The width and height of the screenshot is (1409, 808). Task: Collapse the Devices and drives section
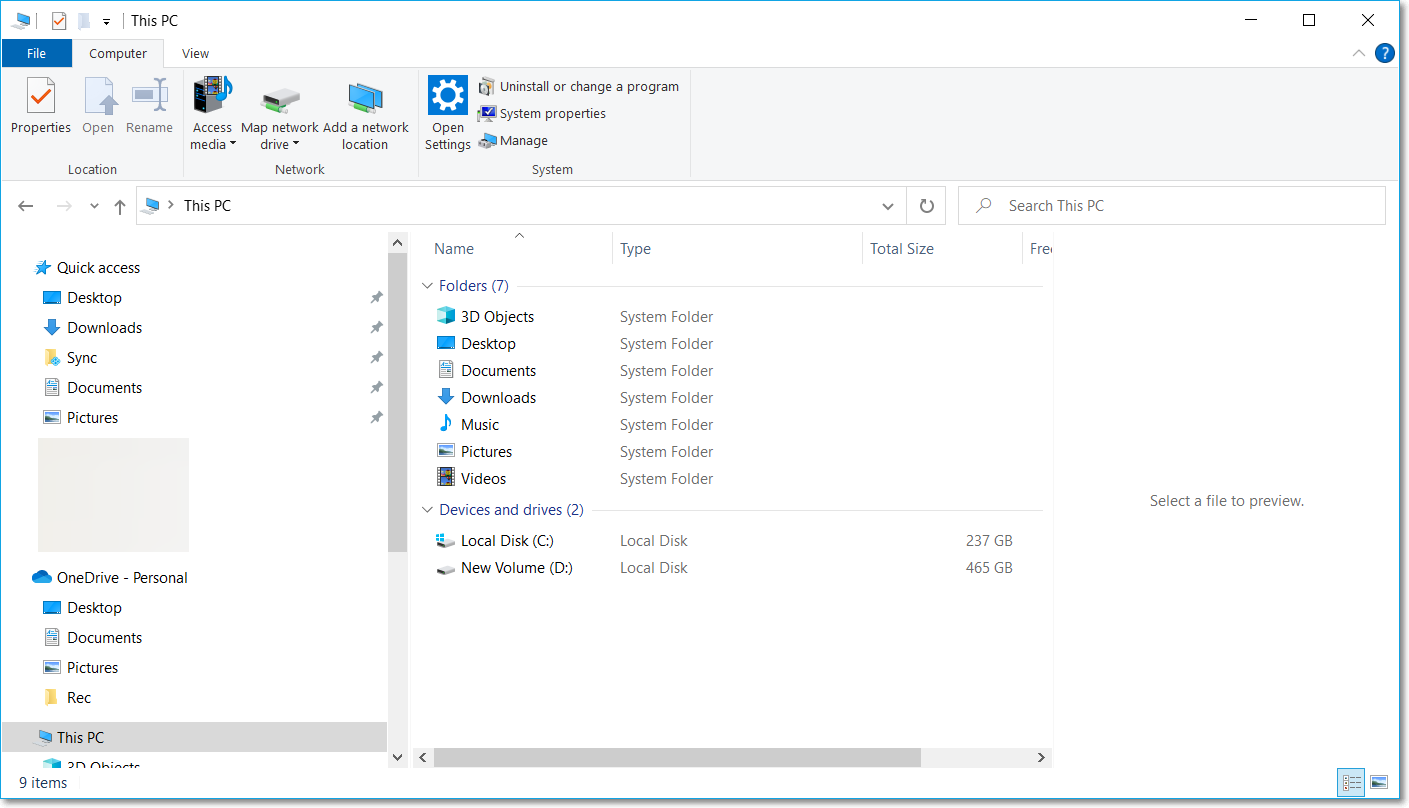pyautogui.click(x=427, y=509)
